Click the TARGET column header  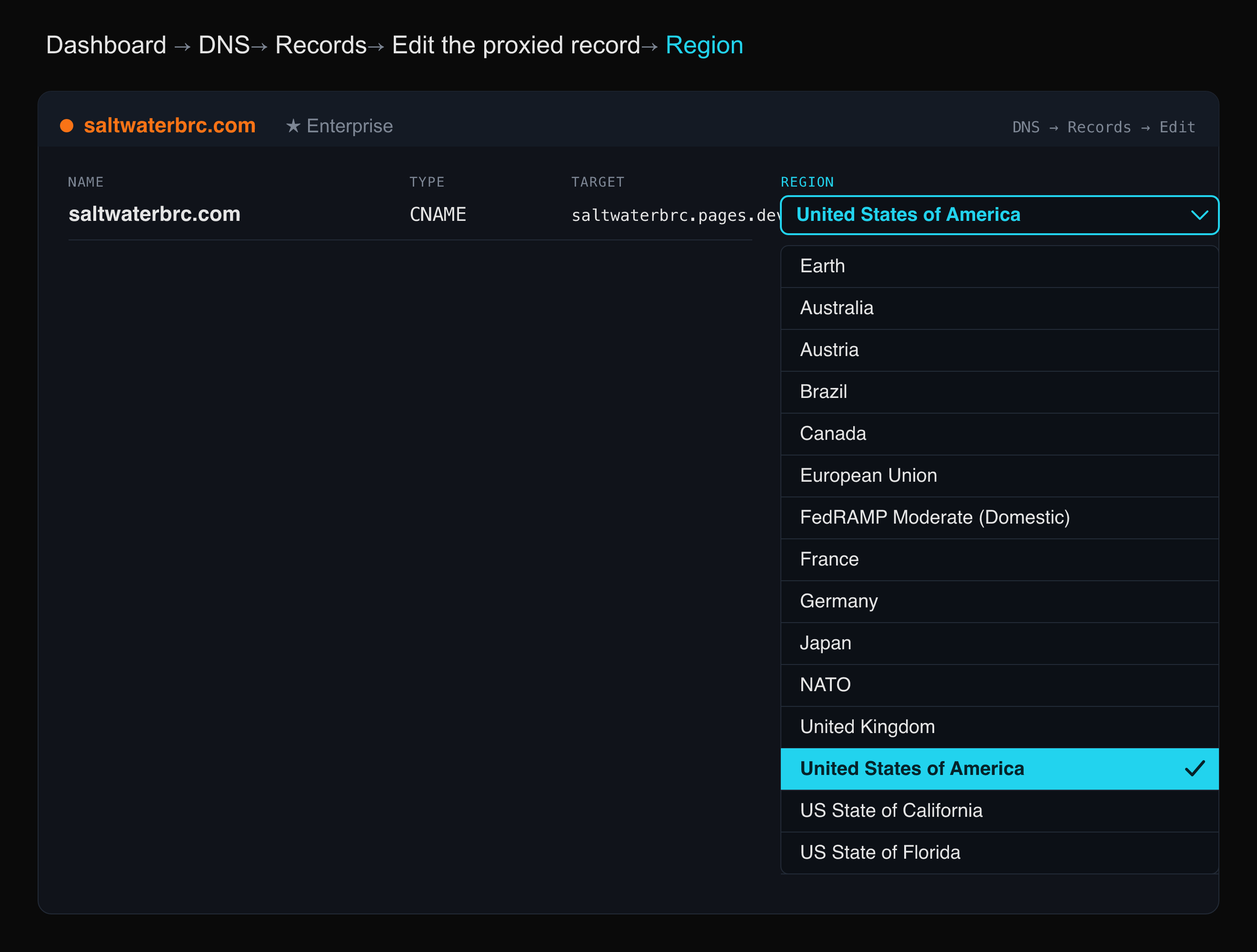coord(597,182)
